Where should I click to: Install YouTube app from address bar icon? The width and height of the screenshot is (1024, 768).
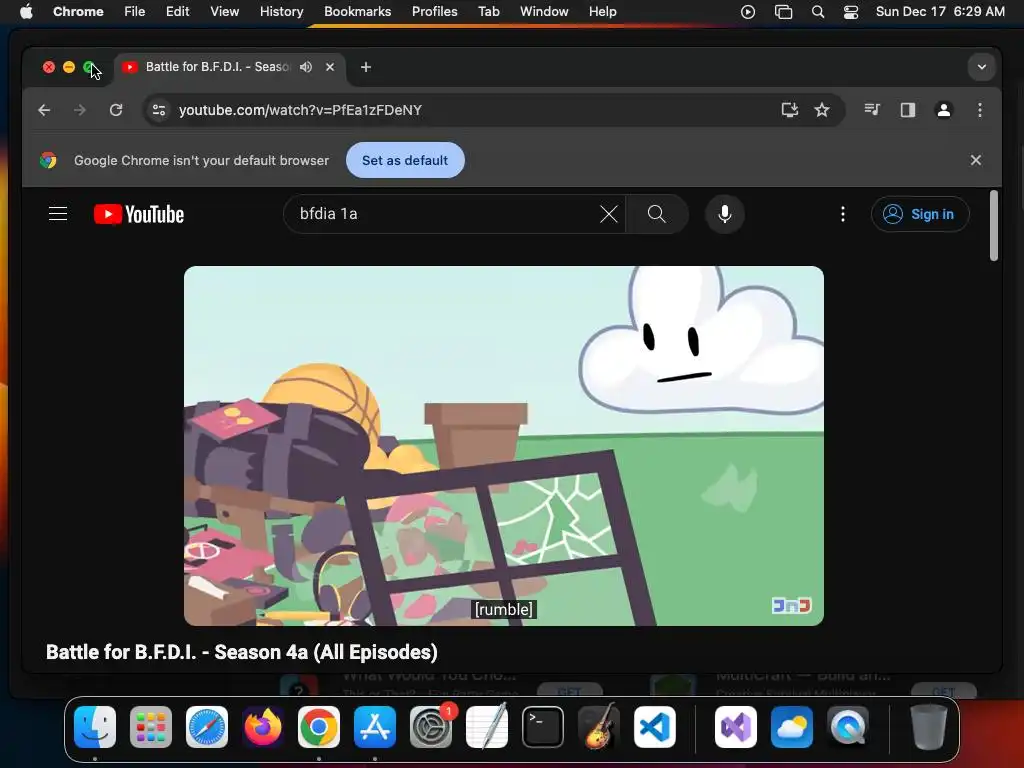coord(790,110)
